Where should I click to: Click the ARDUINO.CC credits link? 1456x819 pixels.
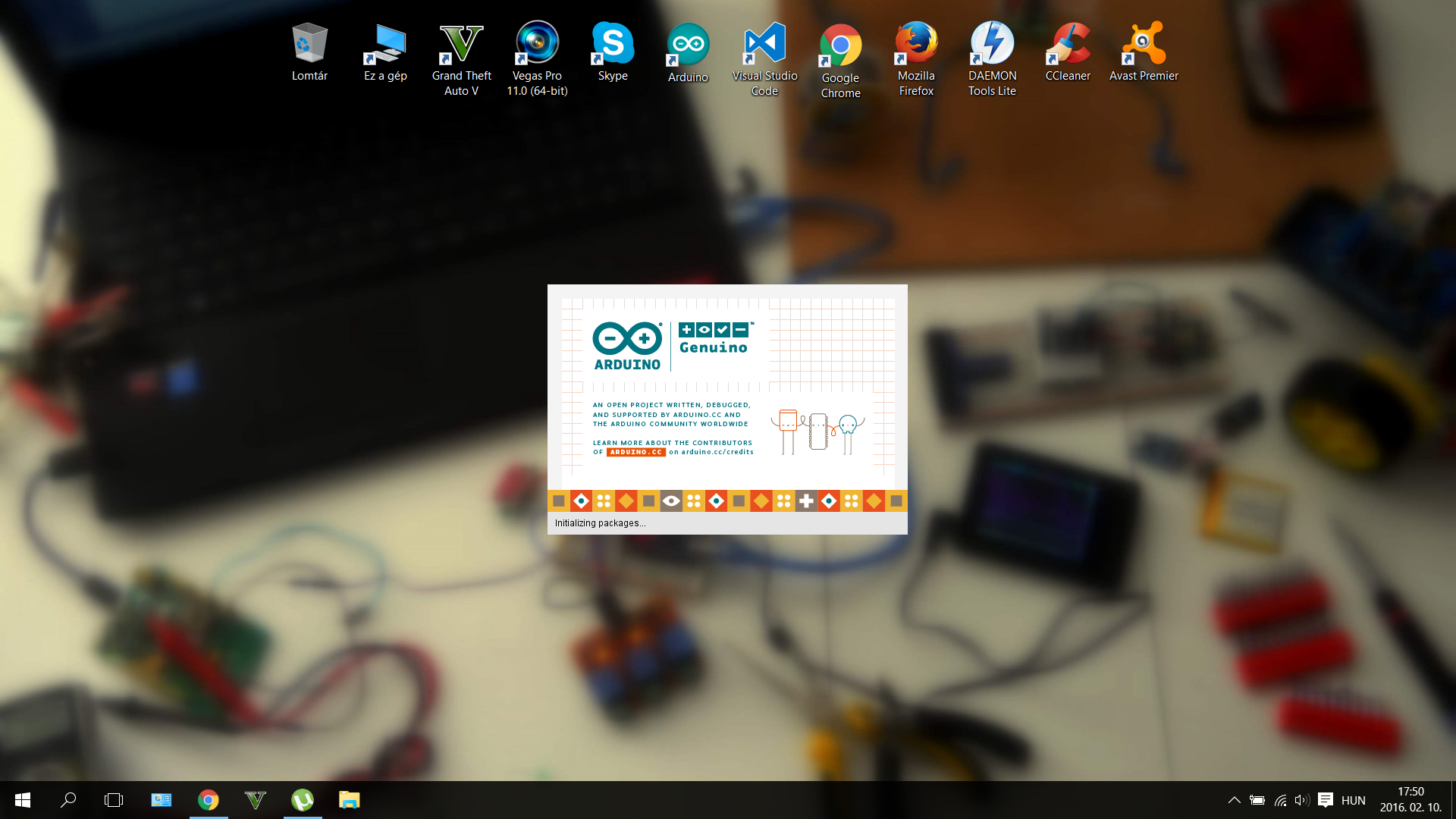[x=635, y=451]
